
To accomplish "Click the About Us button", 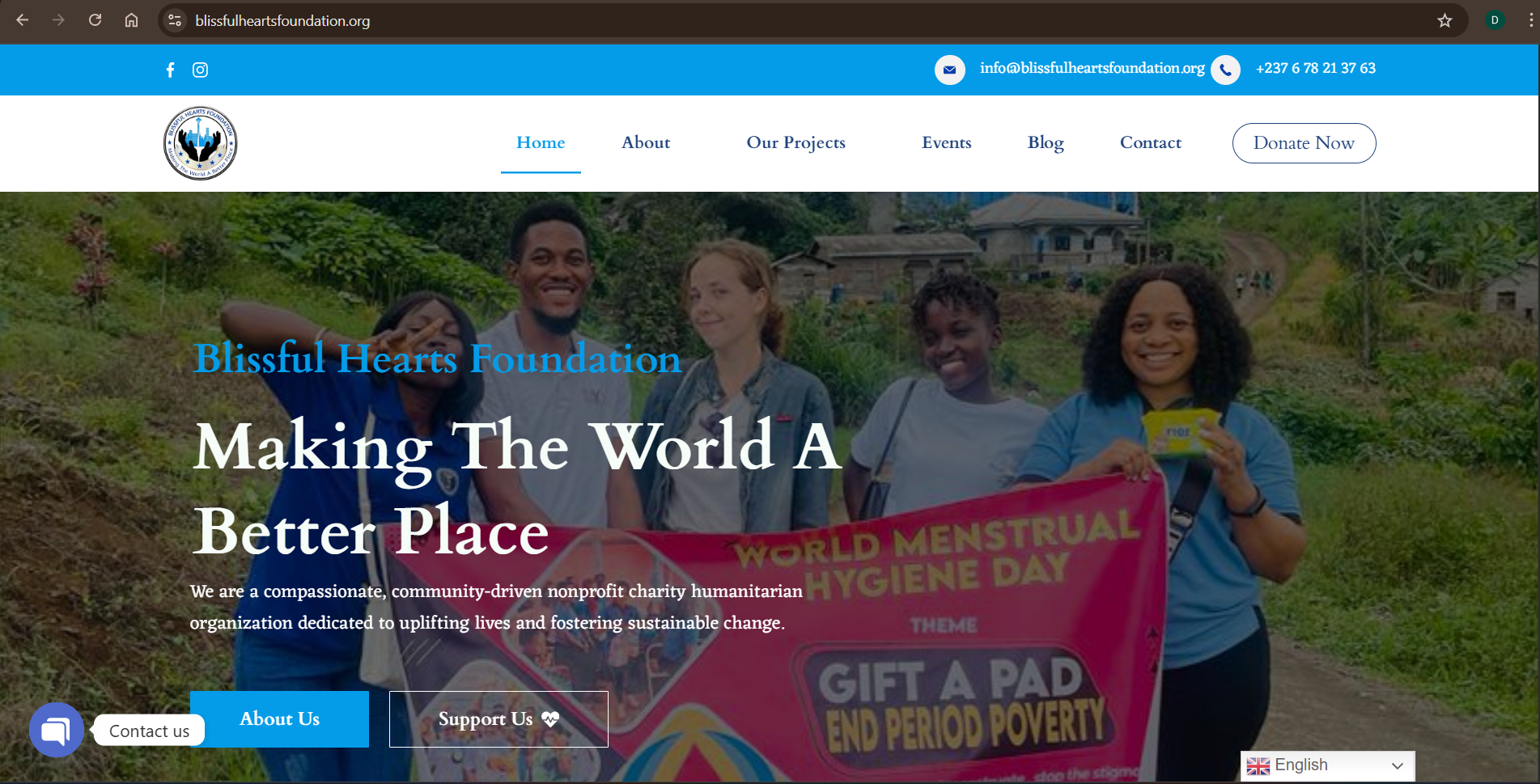I will 279,719.
